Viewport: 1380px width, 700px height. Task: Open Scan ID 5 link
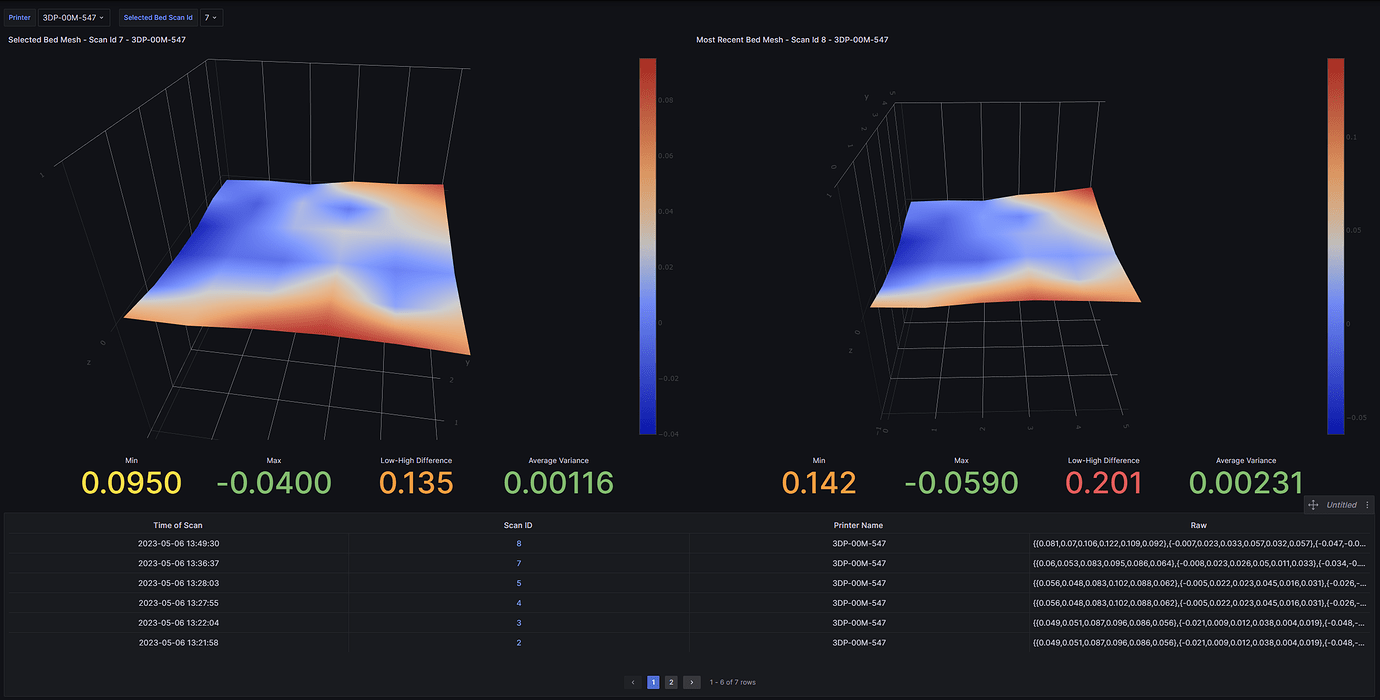518,583
